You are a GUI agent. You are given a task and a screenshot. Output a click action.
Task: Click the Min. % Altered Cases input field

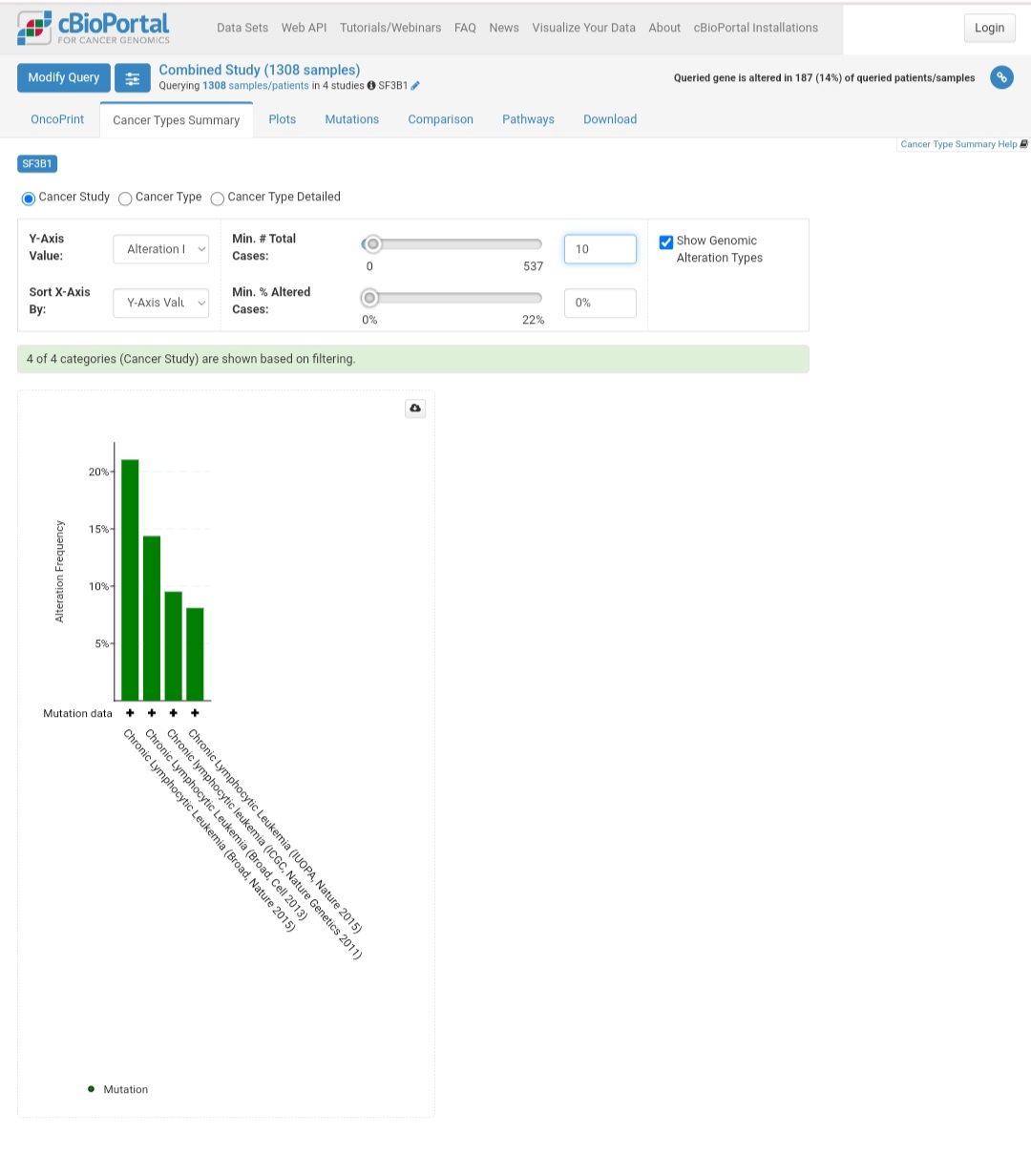point(600,303)
